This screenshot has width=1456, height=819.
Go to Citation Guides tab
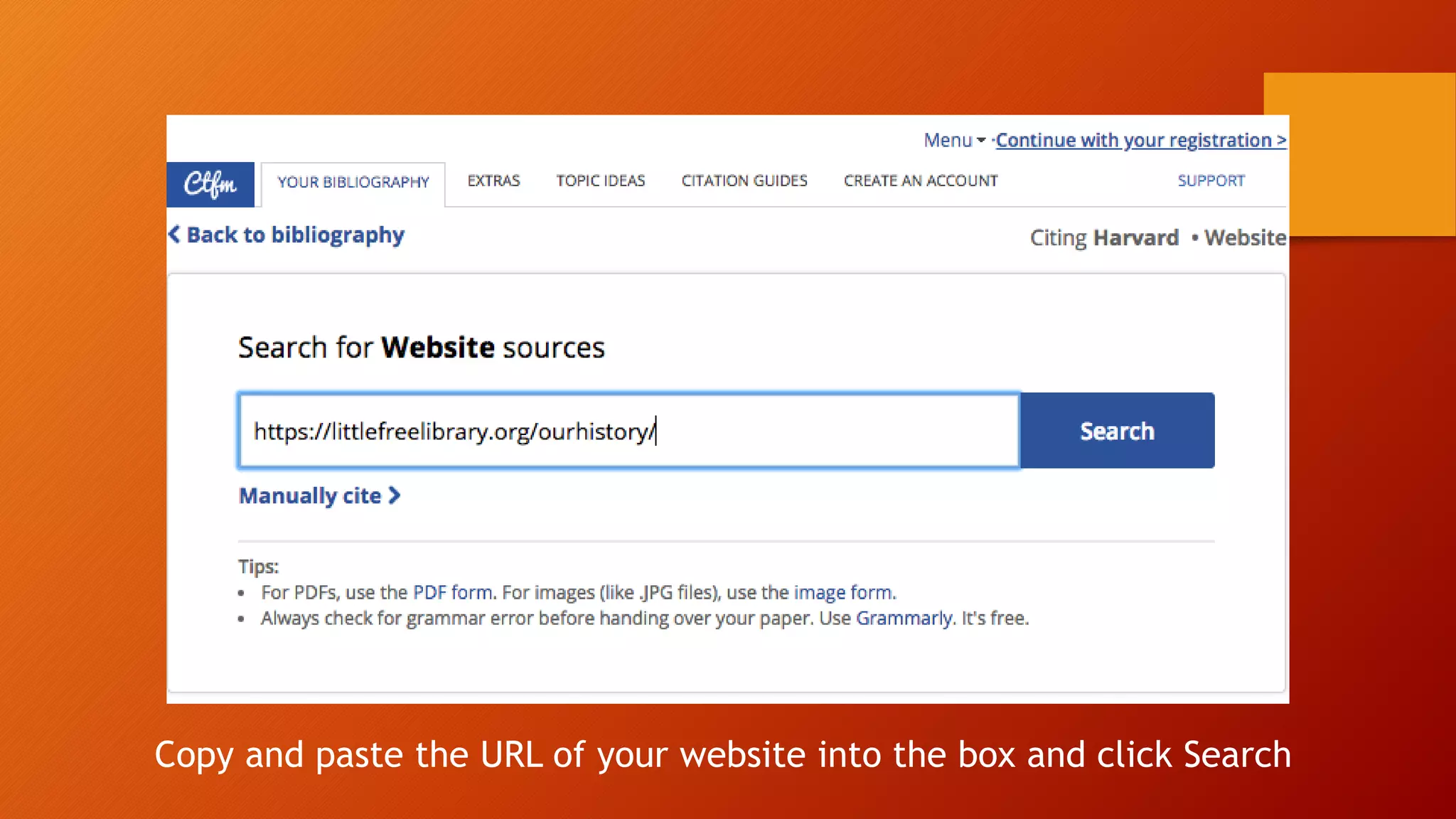tap(744, 181)
